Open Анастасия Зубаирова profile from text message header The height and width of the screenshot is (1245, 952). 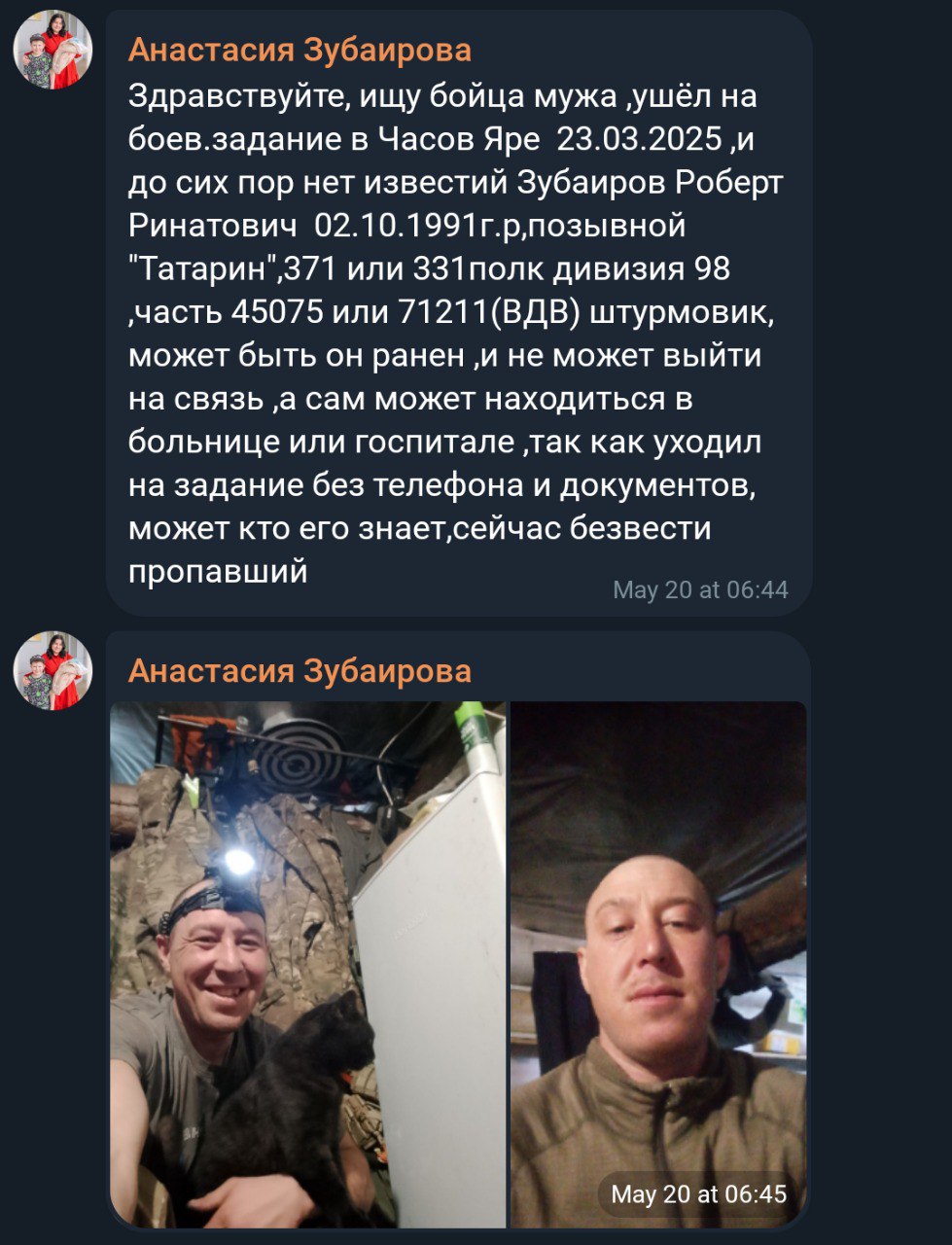300,51
